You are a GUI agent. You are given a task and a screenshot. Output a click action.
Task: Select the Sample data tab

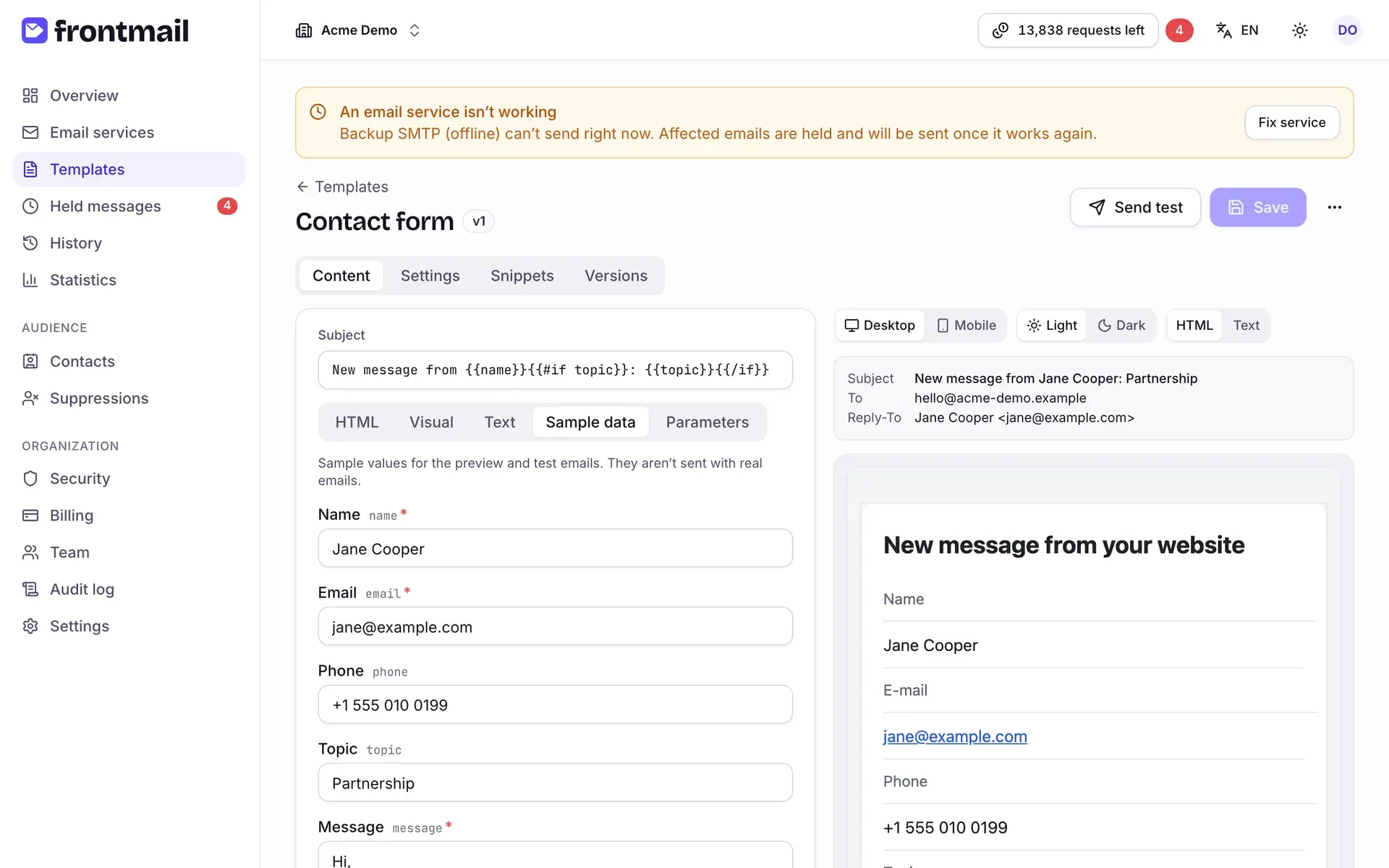[590, 422]
